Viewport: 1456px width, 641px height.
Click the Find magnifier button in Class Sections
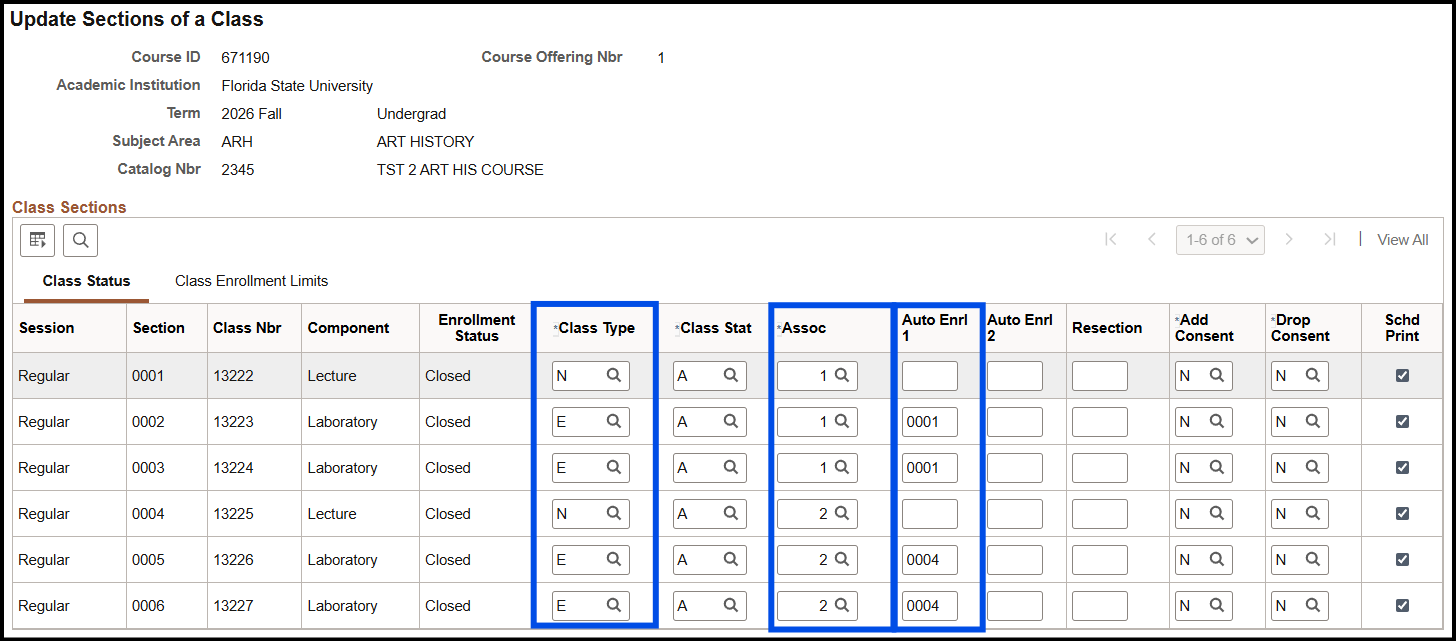point(80,240)
